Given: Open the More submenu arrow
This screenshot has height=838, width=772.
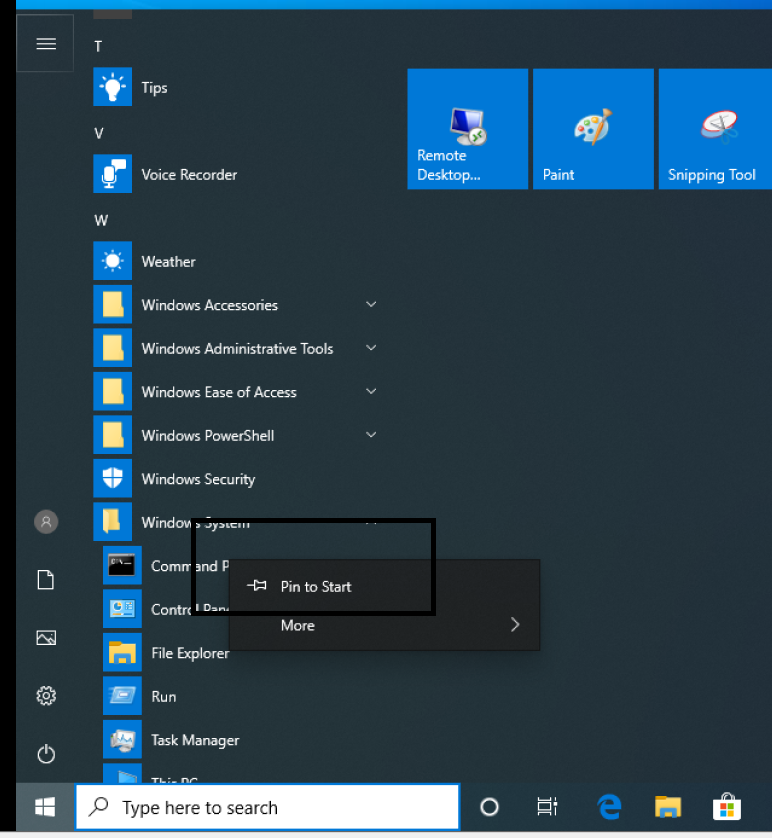Looking at the screenshot, I should click(x=515, y=625).
